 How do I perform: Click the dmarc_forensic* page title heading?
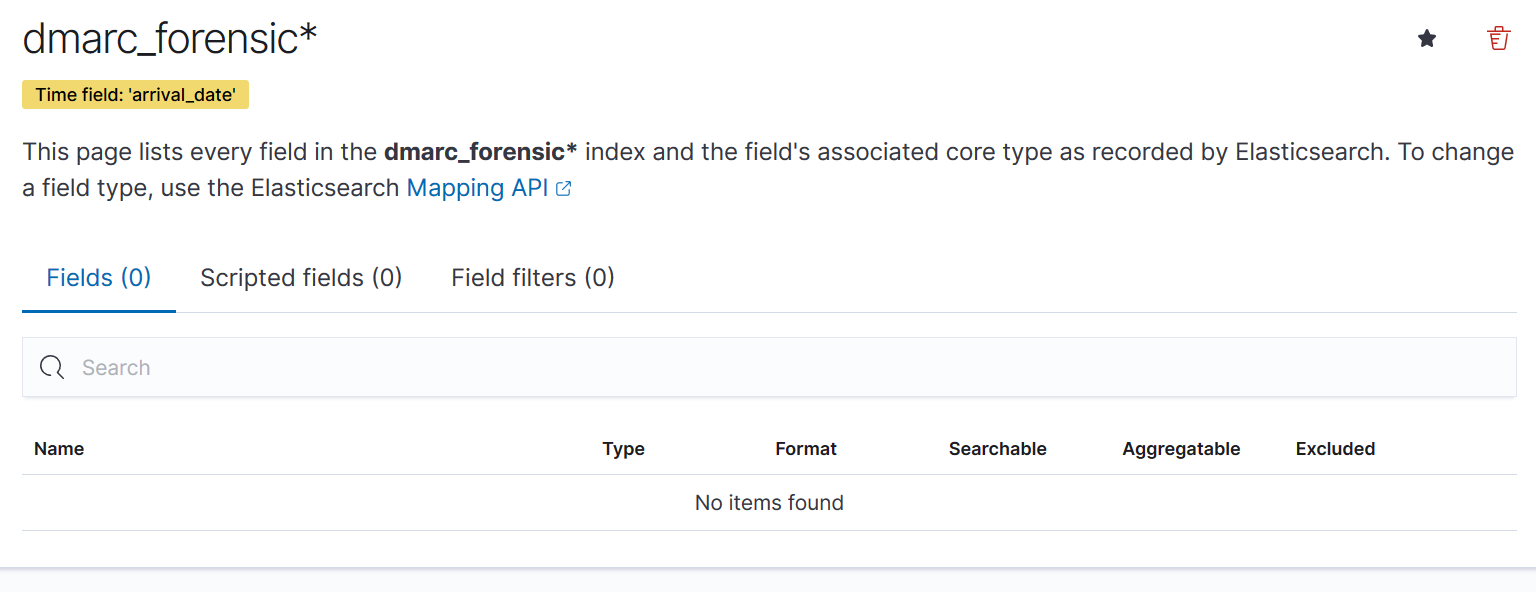170,40
